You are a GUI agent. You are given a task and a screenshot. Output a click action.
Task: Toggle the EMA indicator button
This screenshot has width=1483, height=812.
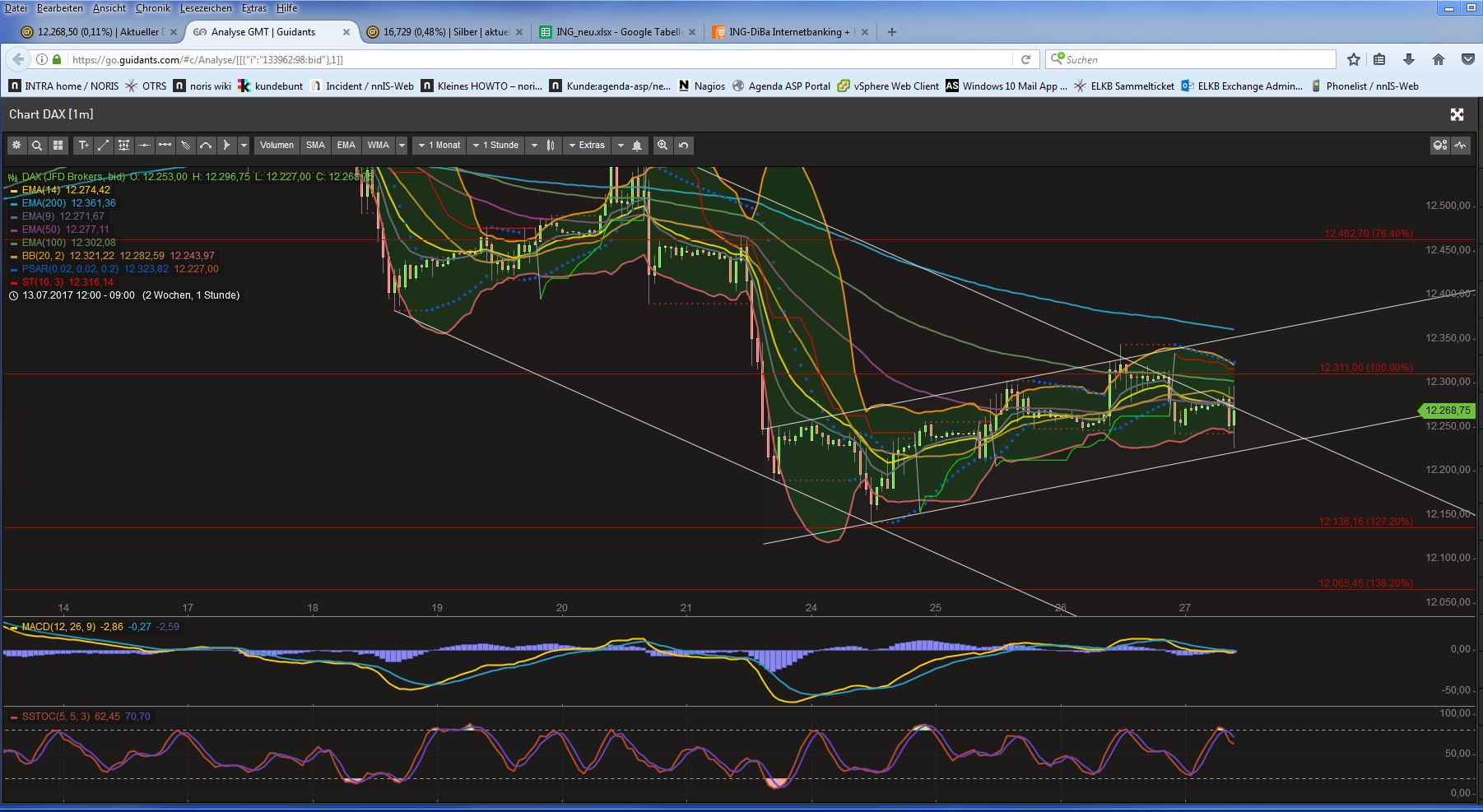pyautogui.click(x=346, y=146)
